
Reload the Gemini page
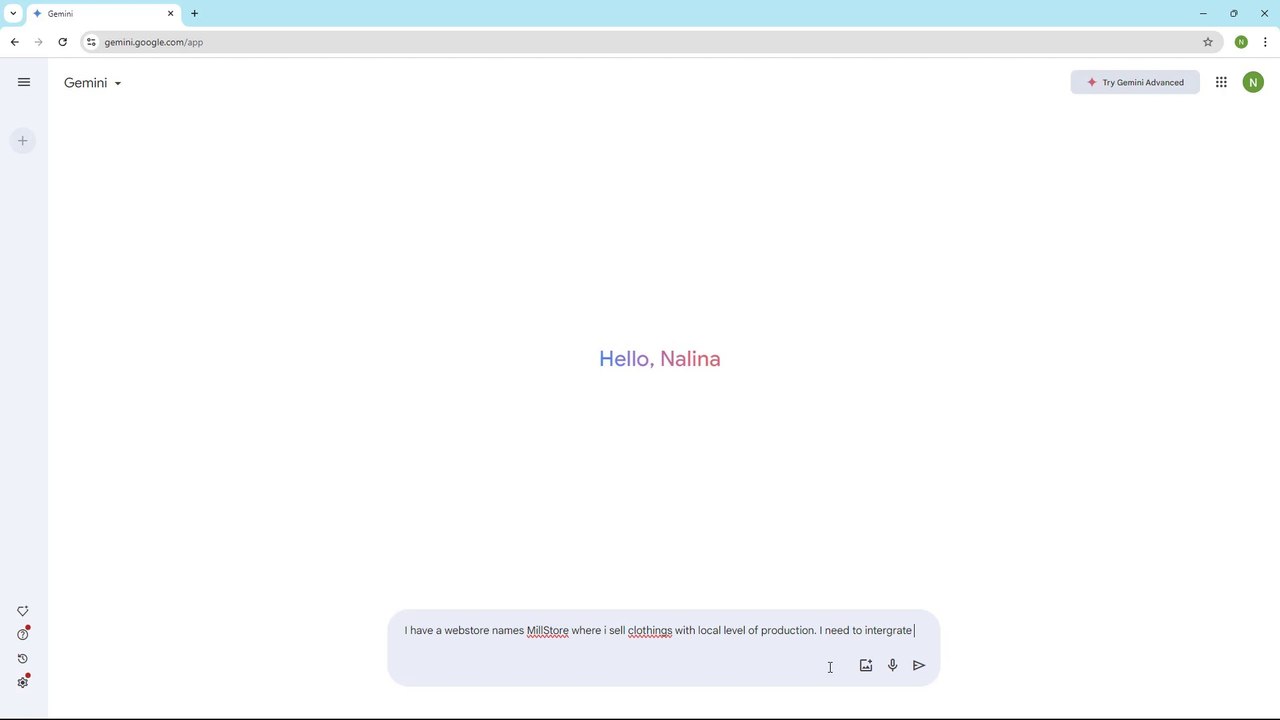point(62,42)
